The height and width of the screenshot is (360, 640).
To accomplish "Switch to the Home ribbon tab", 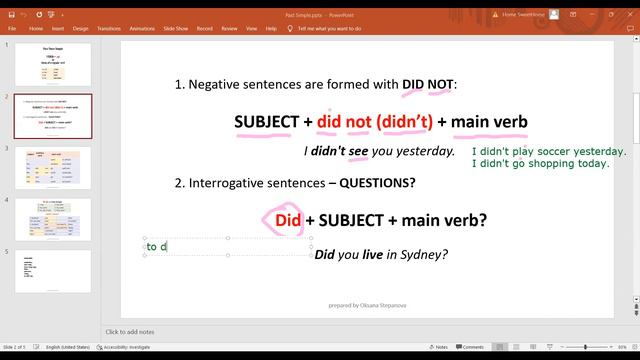I will coord(36,29).
